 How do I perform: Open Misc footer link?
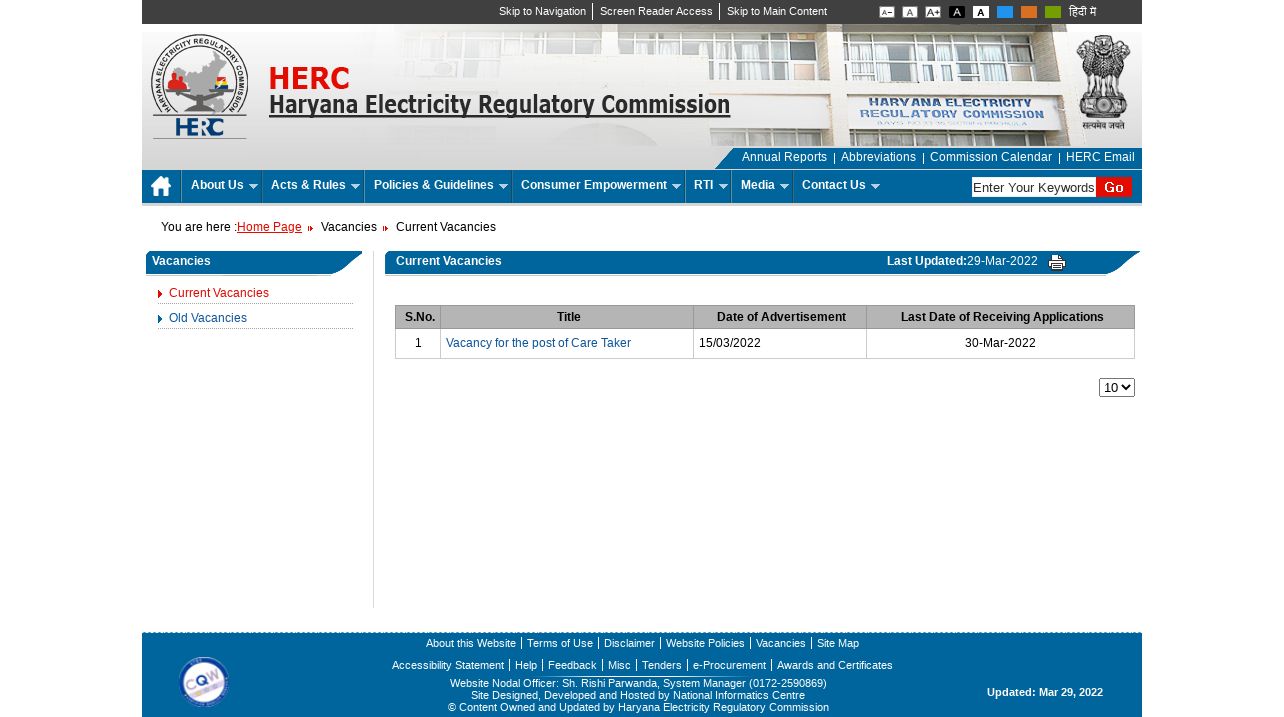coord(619,665)
